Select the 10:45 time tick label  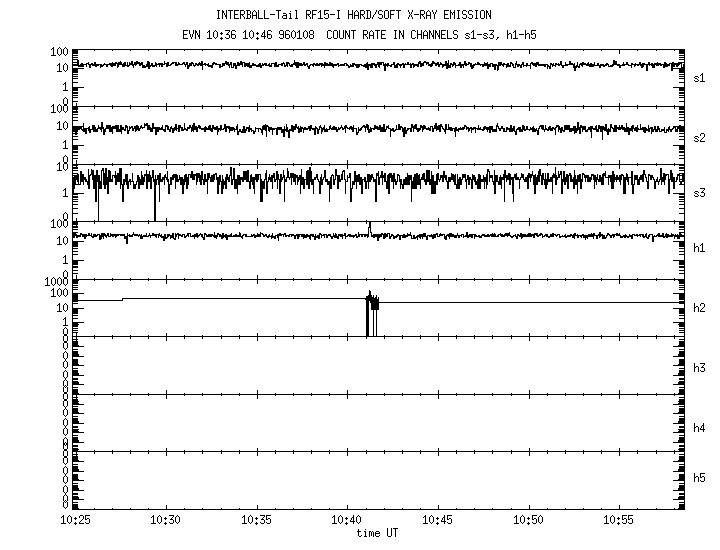[438, 521]
